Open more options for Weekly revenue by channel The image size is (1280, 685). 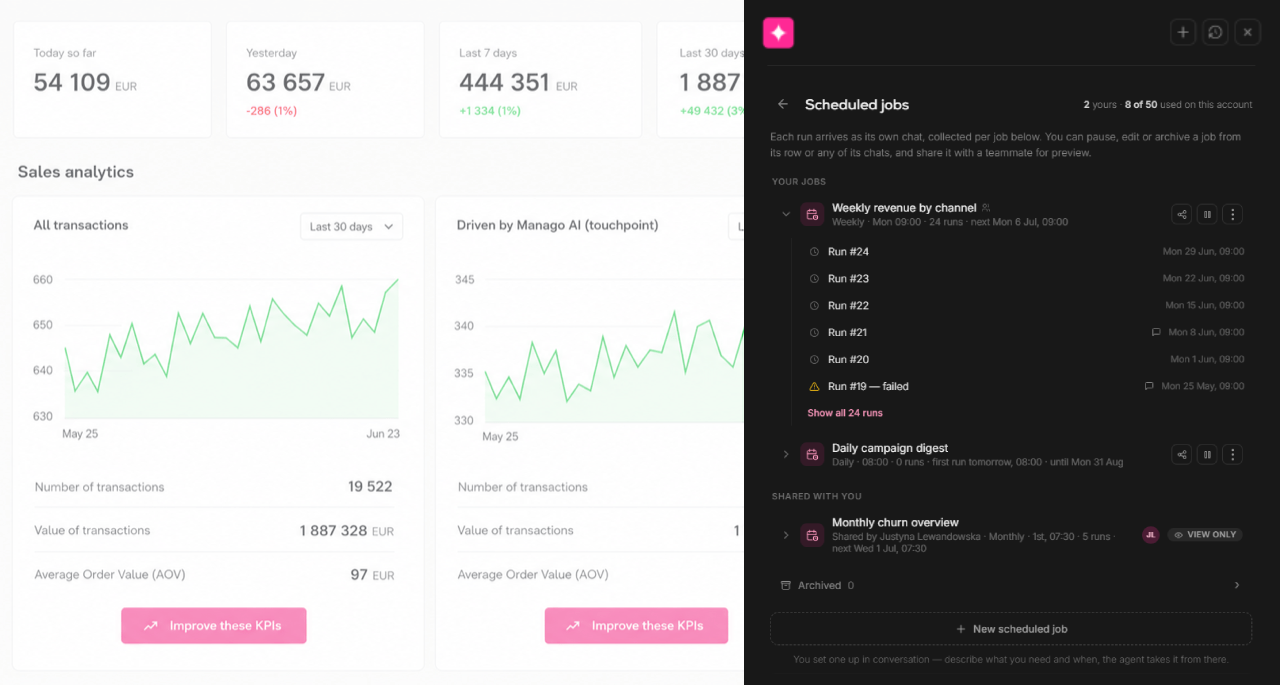pyautogui.click(x=1233, y=214)
